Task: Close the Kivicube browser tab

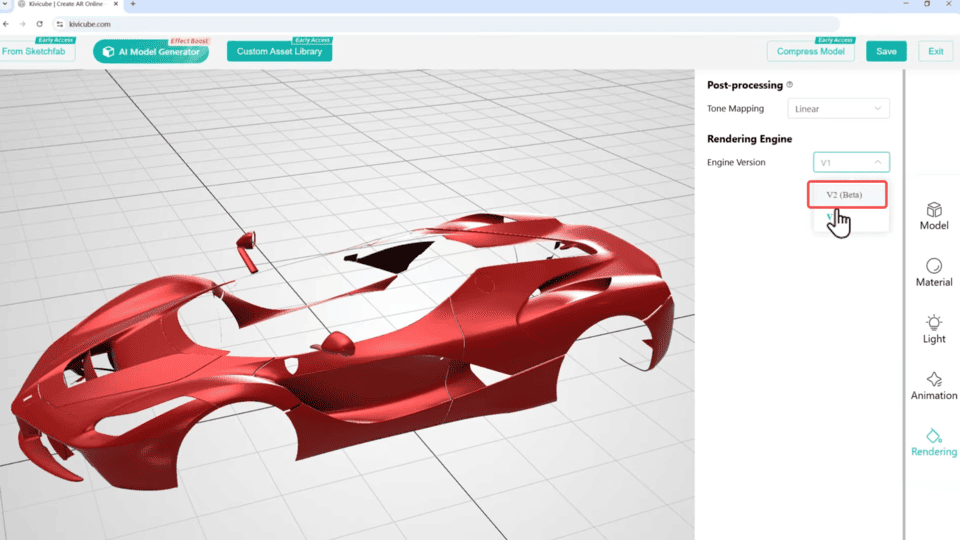Action: [116, 4]
